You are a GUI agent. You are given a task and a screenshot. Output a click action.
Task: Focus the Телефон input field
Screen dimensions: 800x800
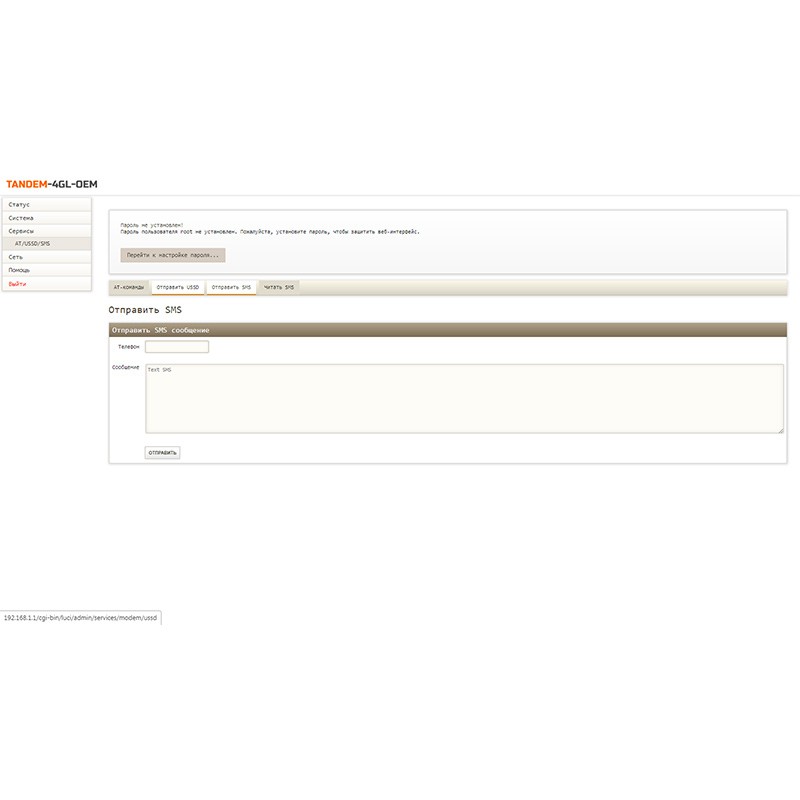click(x=177, y=347)
